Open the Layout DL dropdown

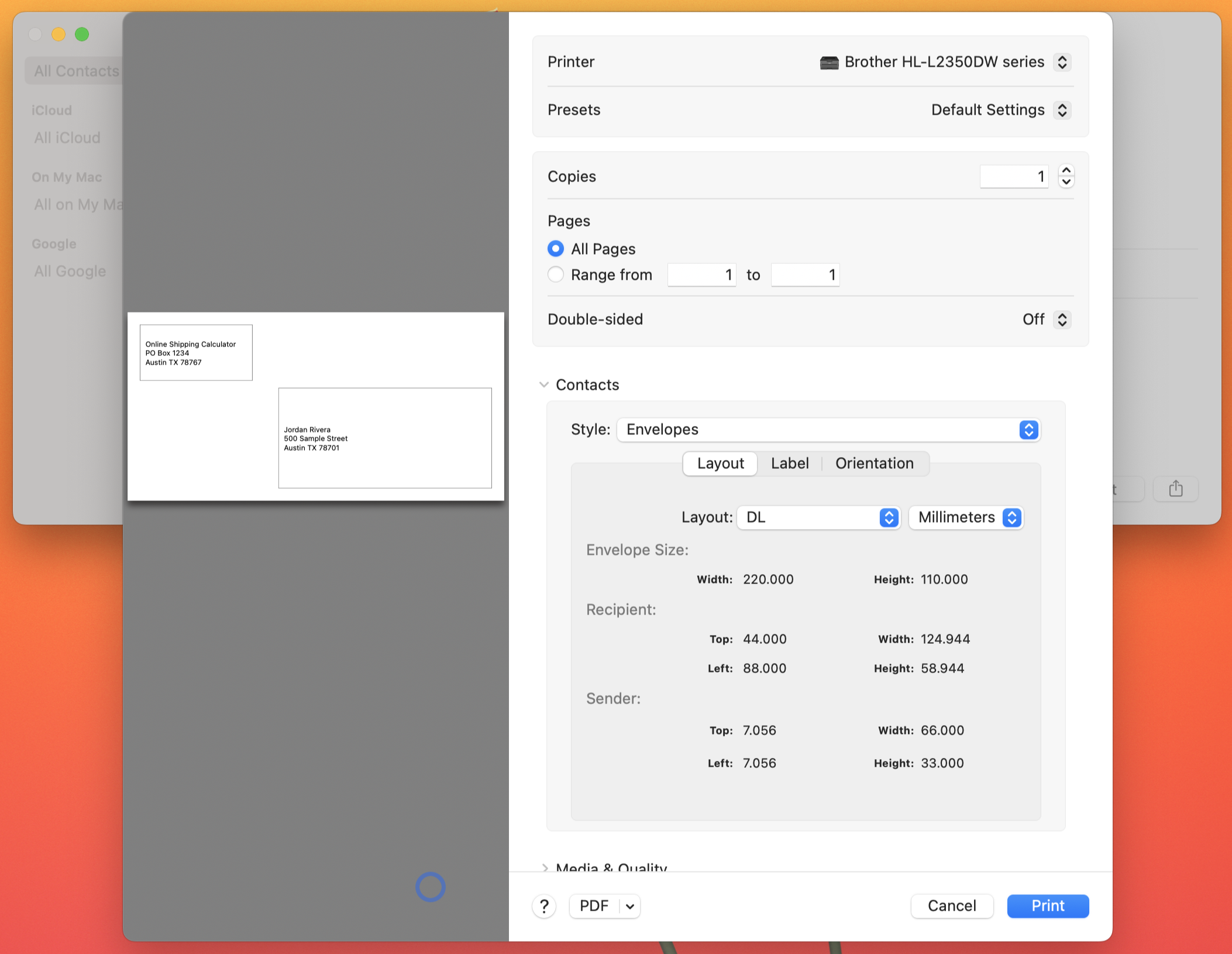[x=818, y=517]
